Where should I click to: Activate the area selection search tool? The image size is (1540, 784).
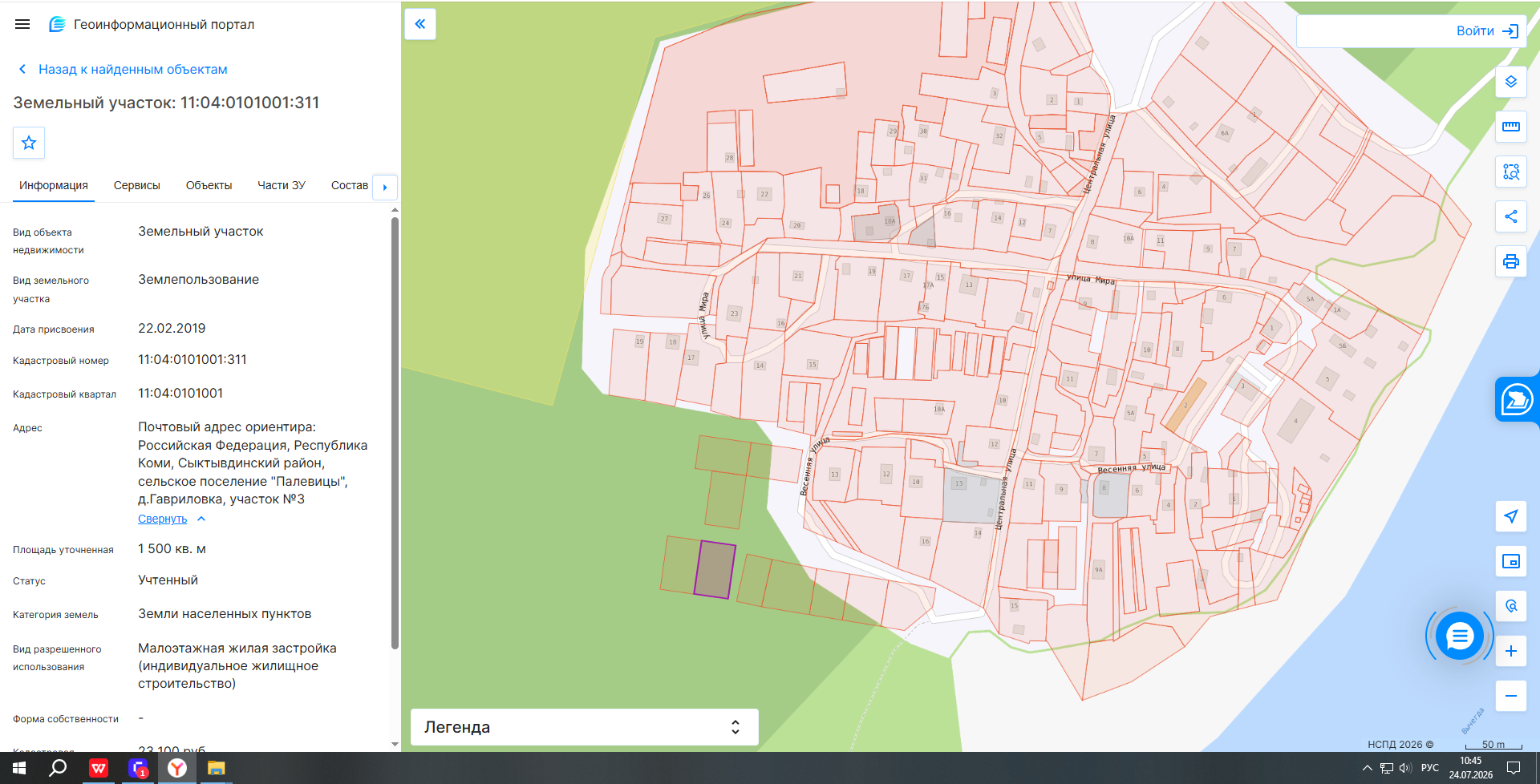(x=1511, y=172)
